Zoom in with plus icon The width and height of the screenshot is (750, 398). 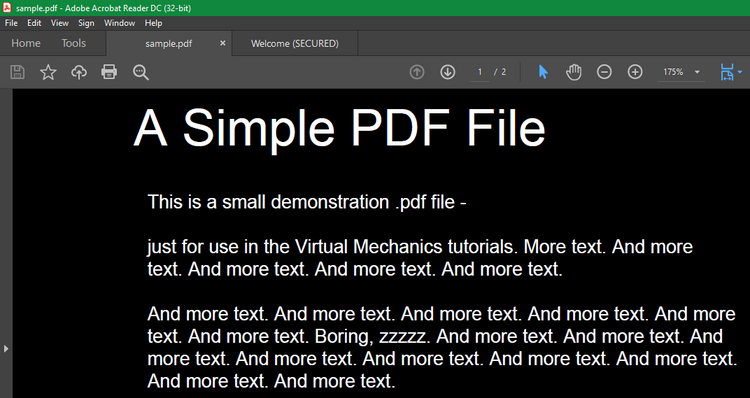coord(635,72)
